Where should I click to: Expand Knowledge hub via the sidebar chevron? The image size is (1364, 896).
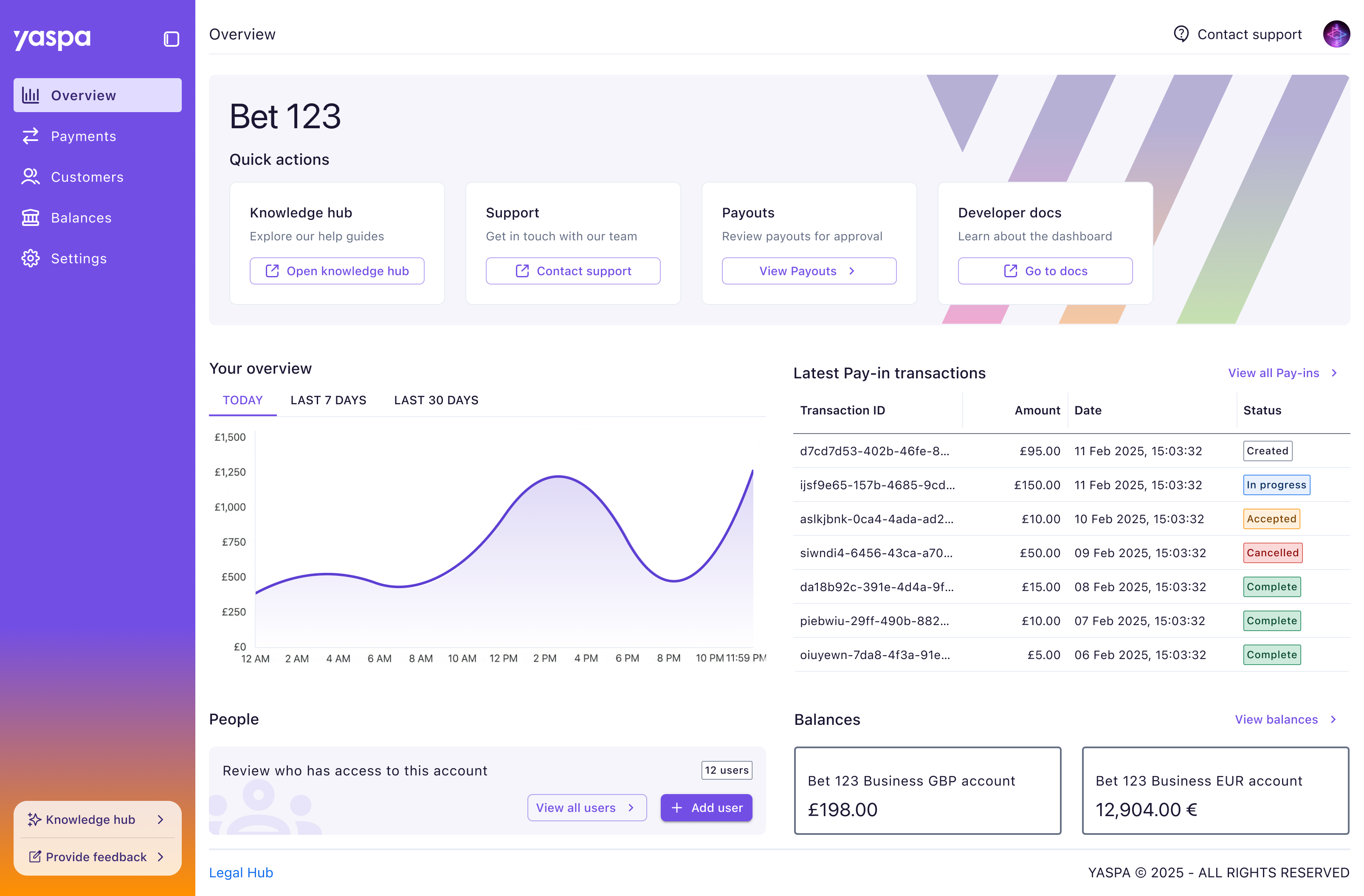tap(161, 819)
